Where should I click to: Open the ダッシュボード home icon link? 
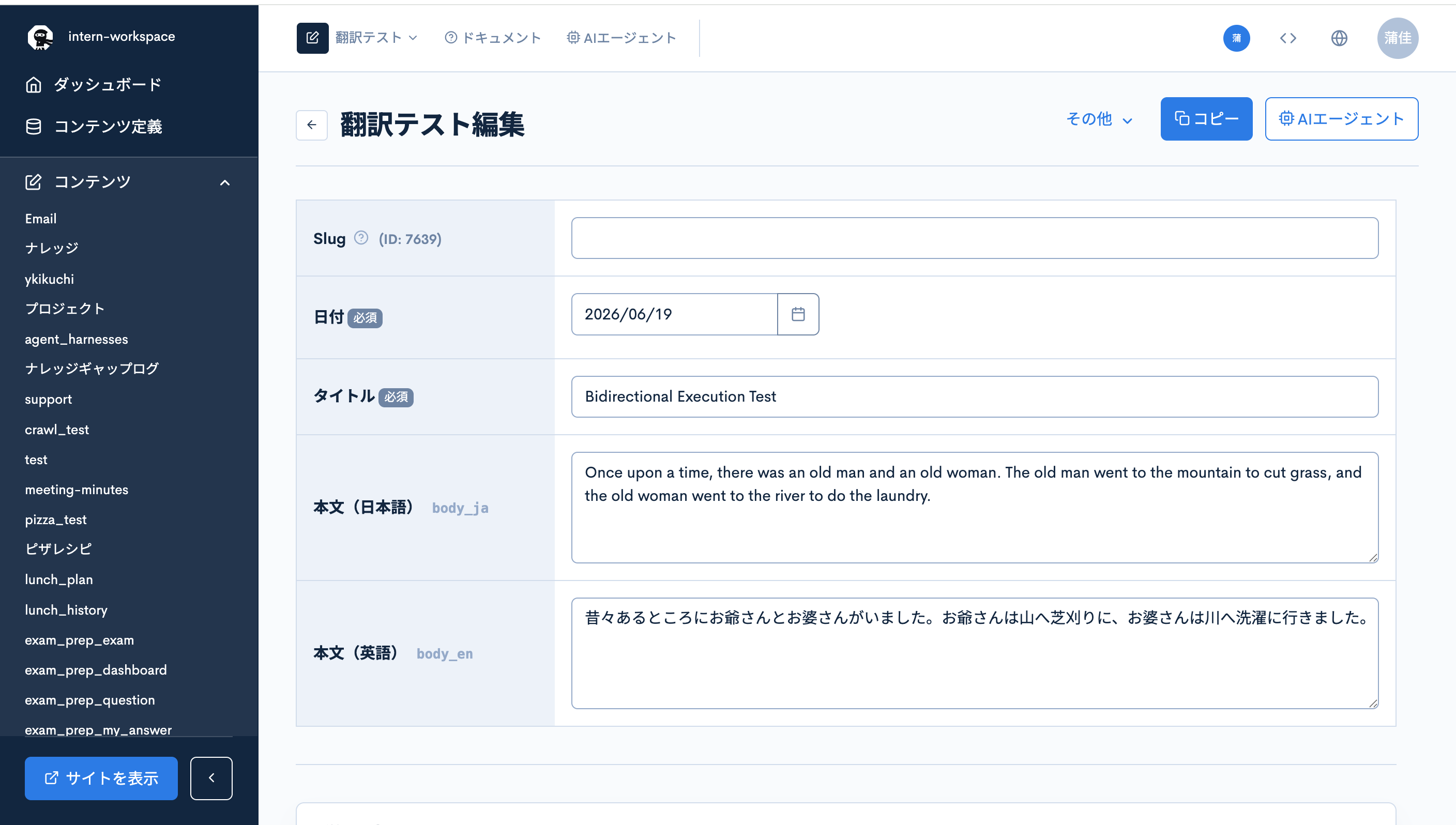(x=34, y=84)
